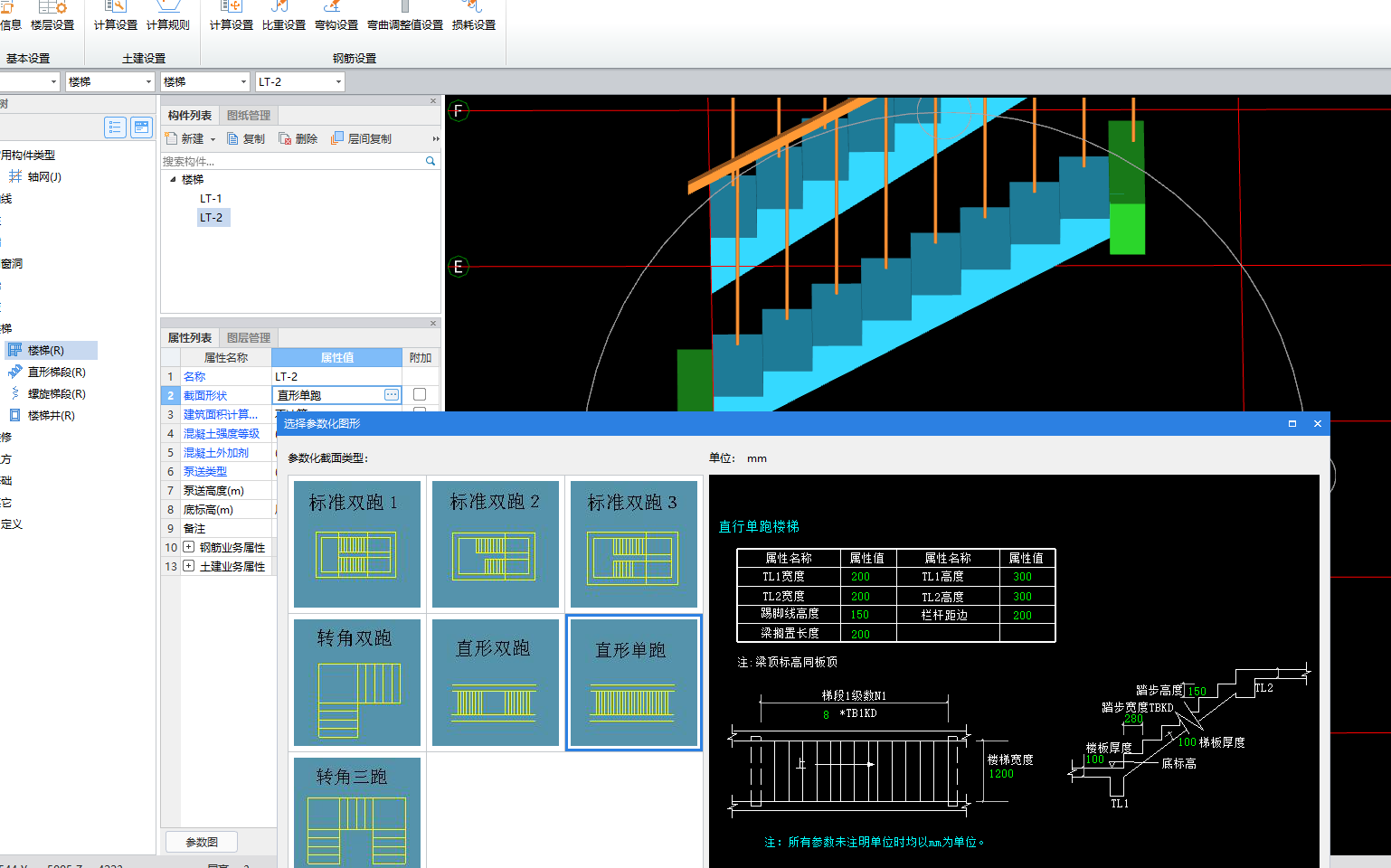1391x868 pixels.
Task: Select 轴网(J) in navigation tree
Action: click(x=36, y=176)
